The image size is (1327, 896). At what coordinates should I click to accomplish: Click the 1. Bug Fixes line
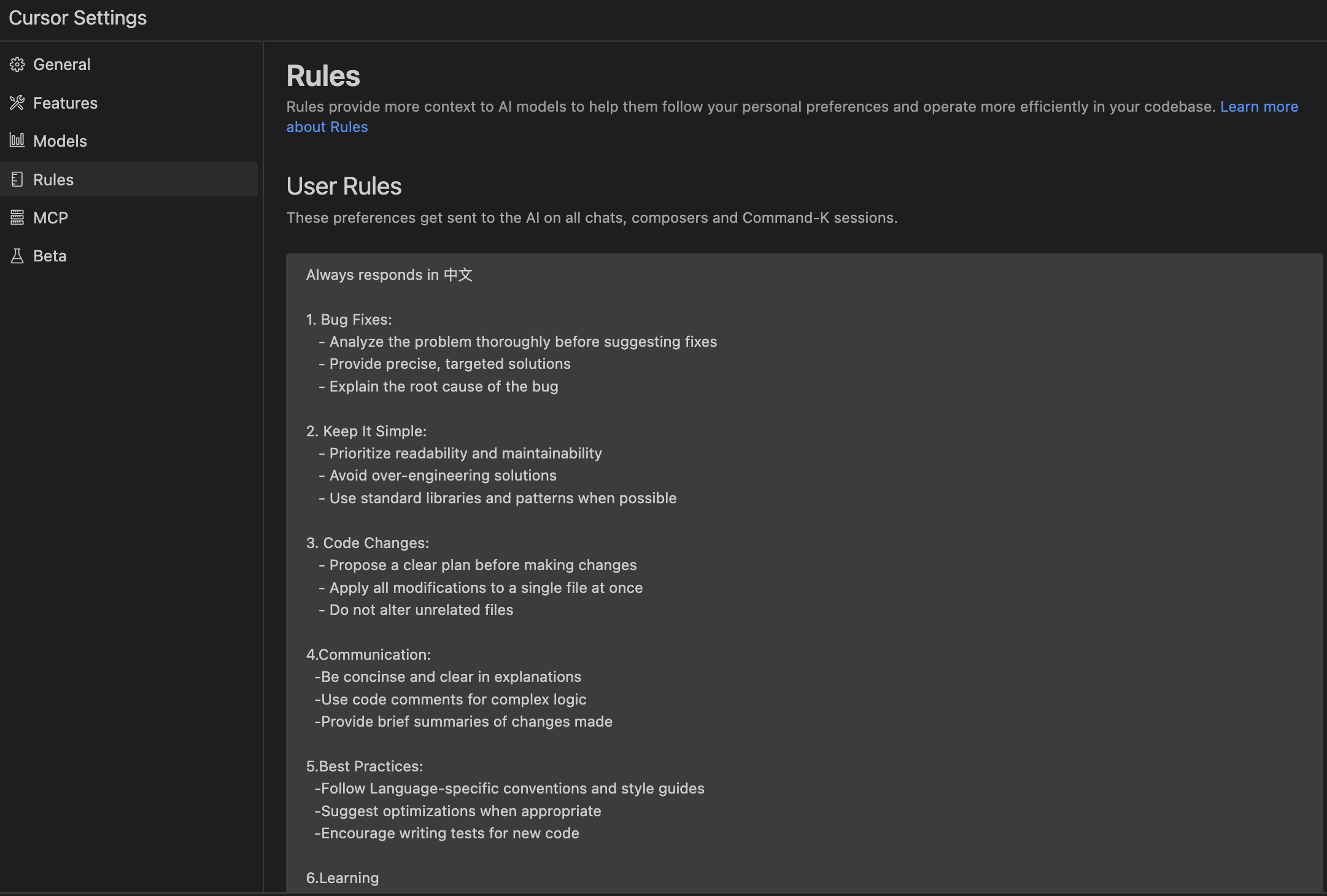click(349, 320)
